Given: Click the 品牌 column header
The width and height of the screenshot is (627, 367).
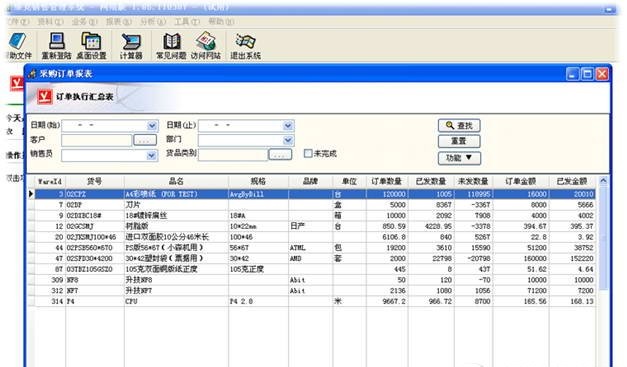Looking at the screenshot, I should [x=310, y=182].
